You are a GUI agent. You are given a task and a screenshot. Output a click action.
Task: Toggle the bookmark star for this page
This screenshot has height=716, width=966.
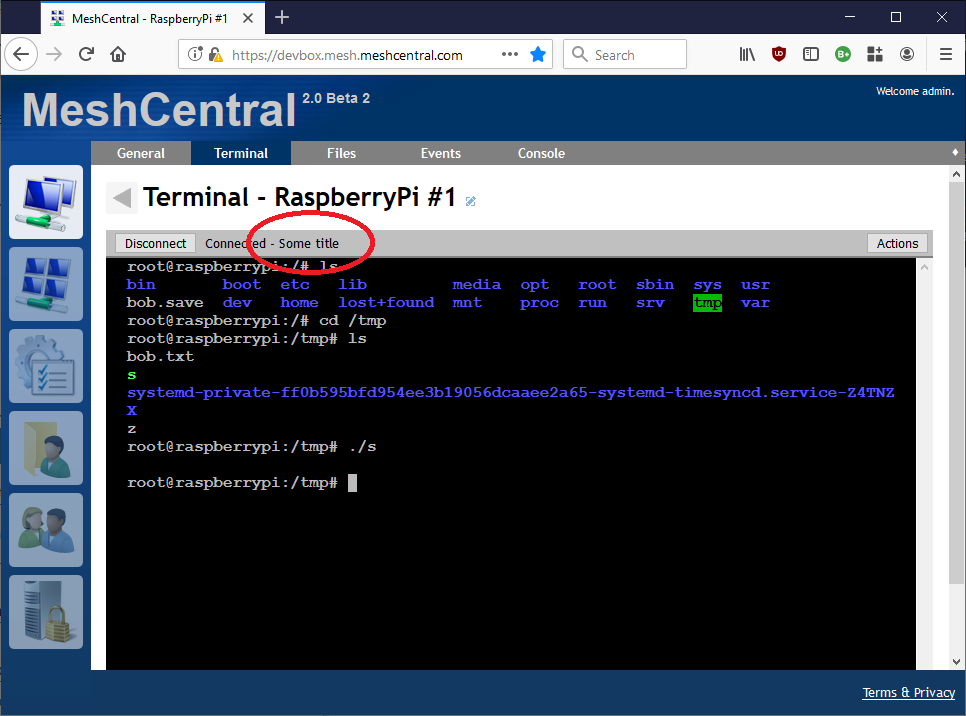pos(538,54)
